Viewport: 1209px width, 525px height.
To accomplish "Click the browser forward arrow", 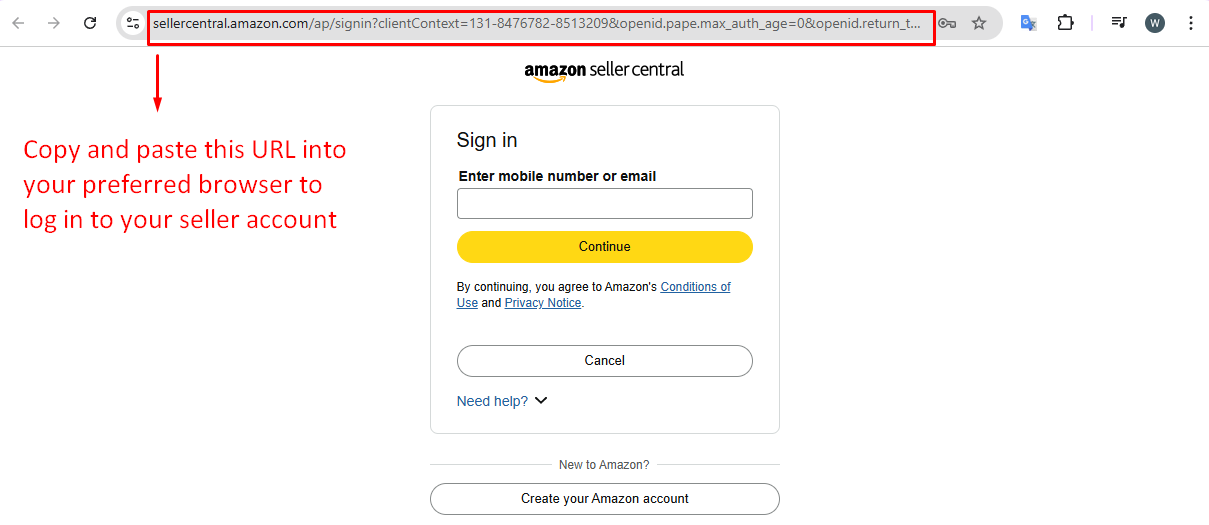I will tap(54, 23).
